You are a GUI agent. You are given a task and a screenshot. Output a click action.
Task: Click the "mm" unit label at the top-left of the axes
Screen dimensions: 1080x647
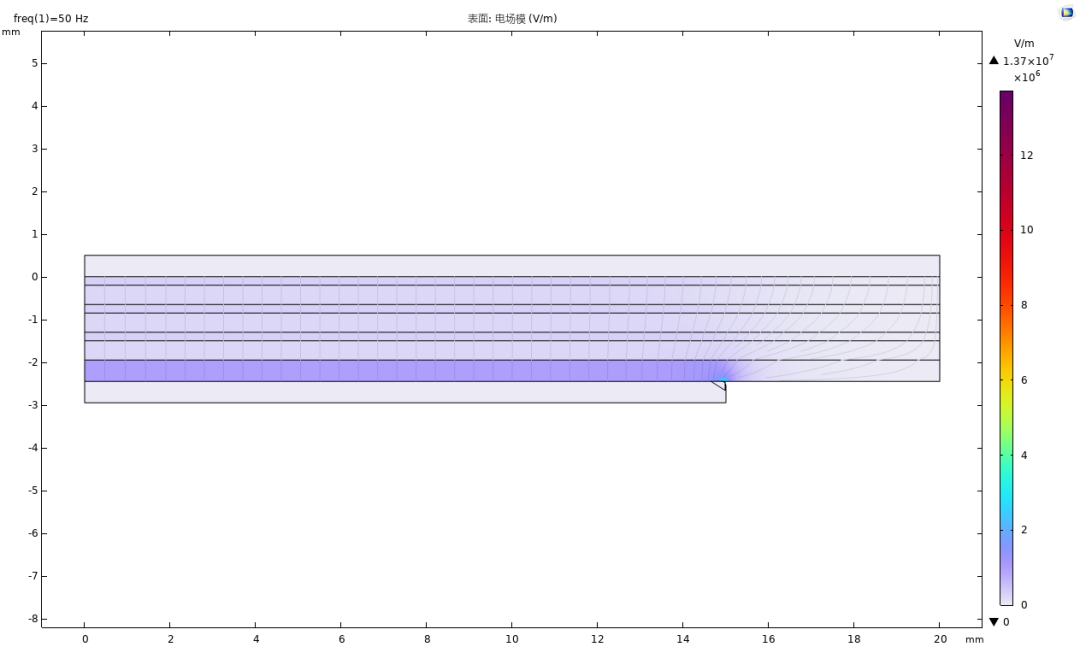(x=11, y=32)
